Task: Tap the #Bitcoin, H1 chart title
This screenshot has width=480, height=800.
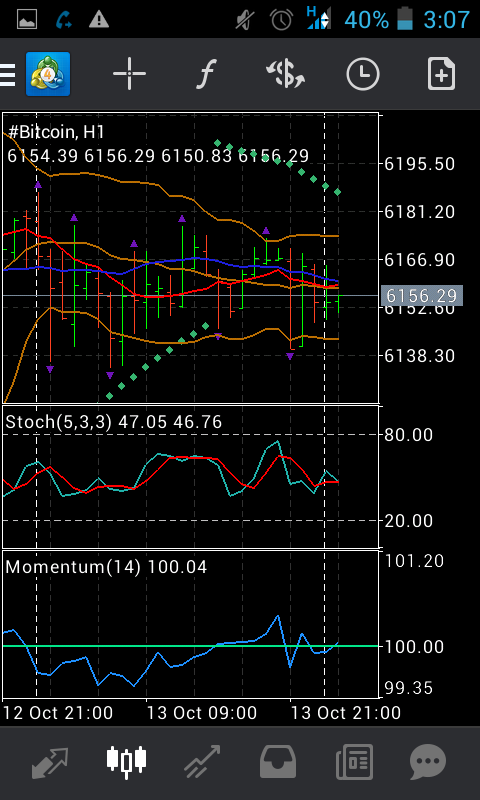Action: point(56,133)
